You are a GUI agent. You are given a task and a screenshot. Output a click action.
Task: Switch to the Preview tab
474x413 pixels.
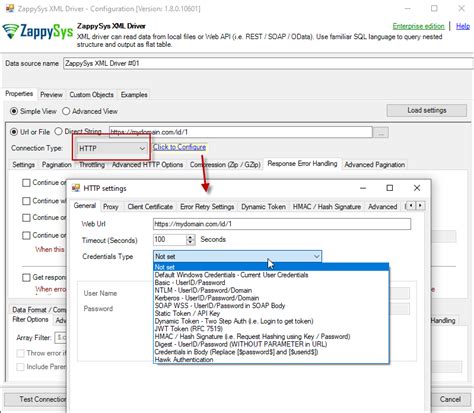coord(51,95)
